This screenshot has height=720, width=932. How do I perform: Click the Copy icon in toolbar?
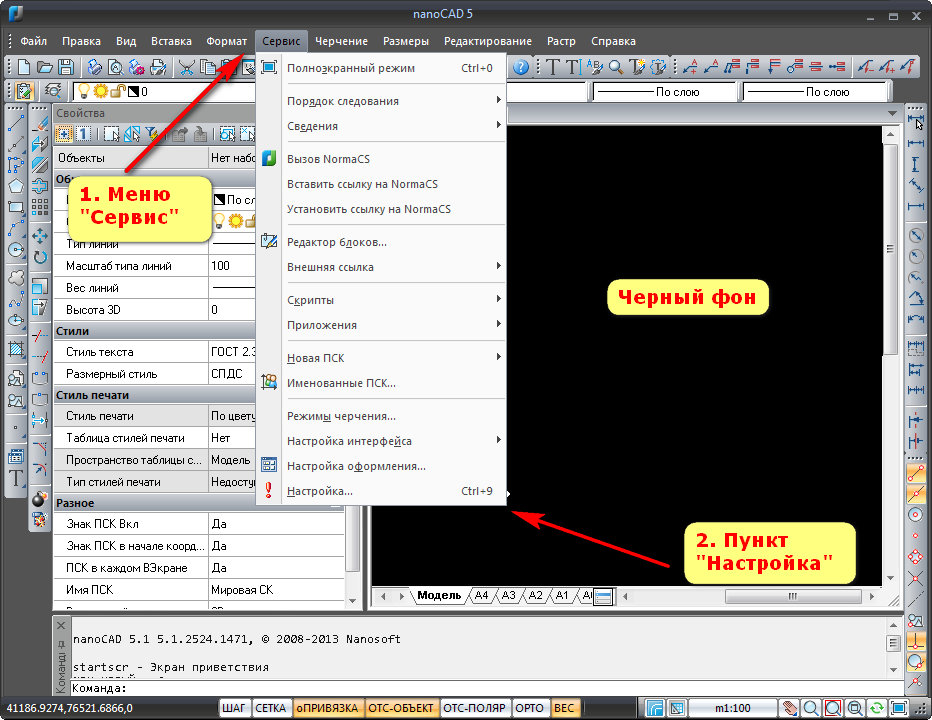[207, 67]
